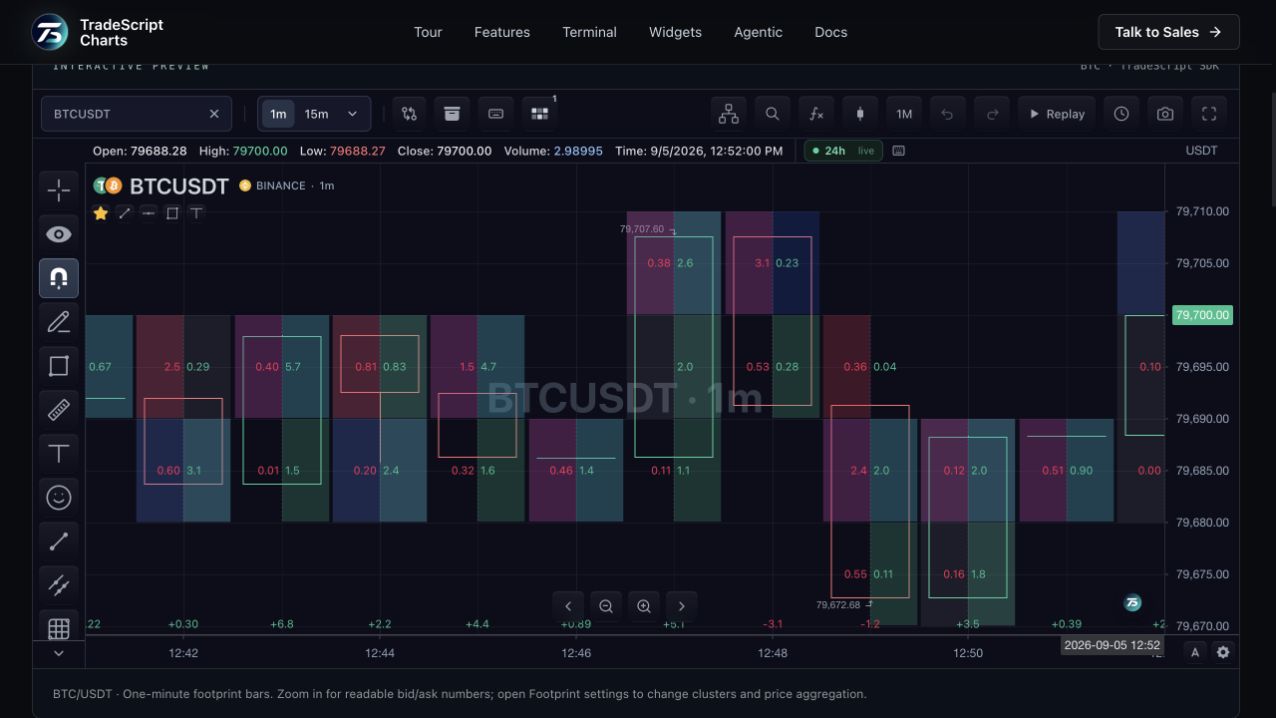Image resolution: width=1276 pixels, height=718 pixels.
Task: Open the chart layout grid icon
Action: click(540, 114)
